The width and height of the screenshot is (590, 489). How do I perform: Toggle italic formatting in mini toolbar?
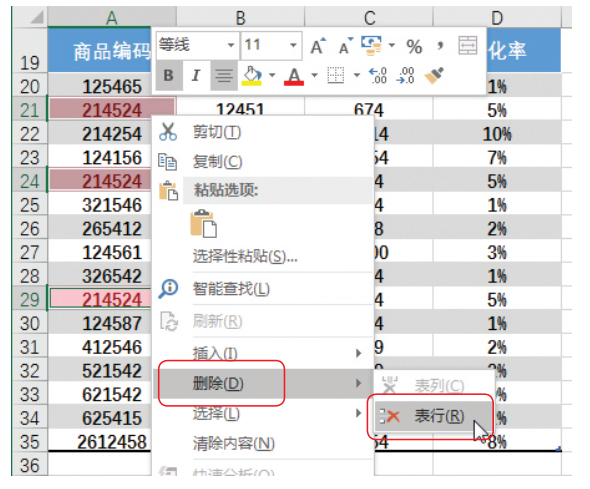point(196,76)
